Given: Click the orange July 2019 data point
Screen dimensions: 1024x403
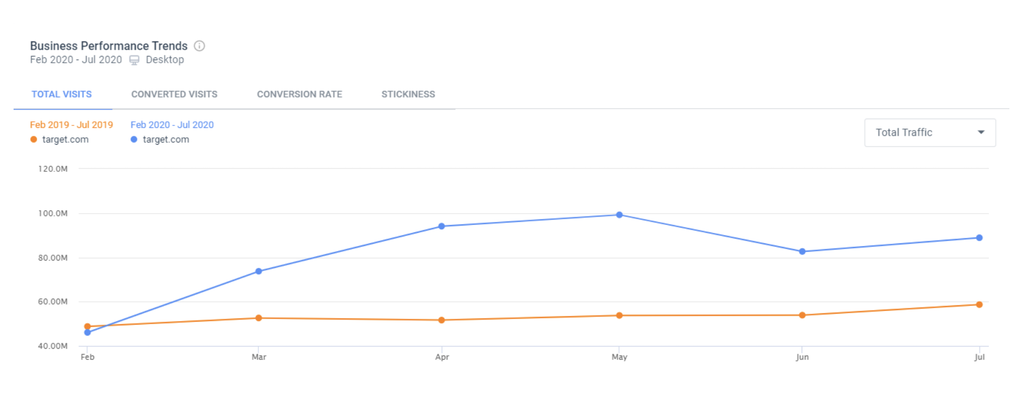Looking at the screenshot, I should pos(979,305).
